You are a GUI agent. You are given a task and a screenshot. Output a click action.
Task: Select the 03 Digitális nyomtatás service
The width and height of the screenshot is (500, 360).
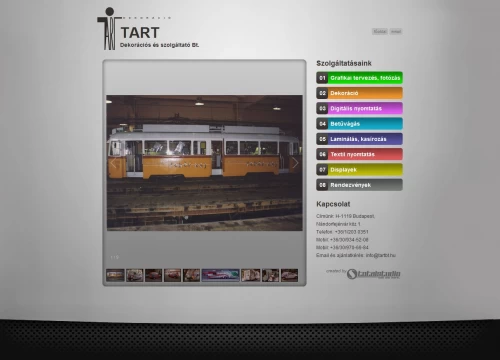click(359, 108)
